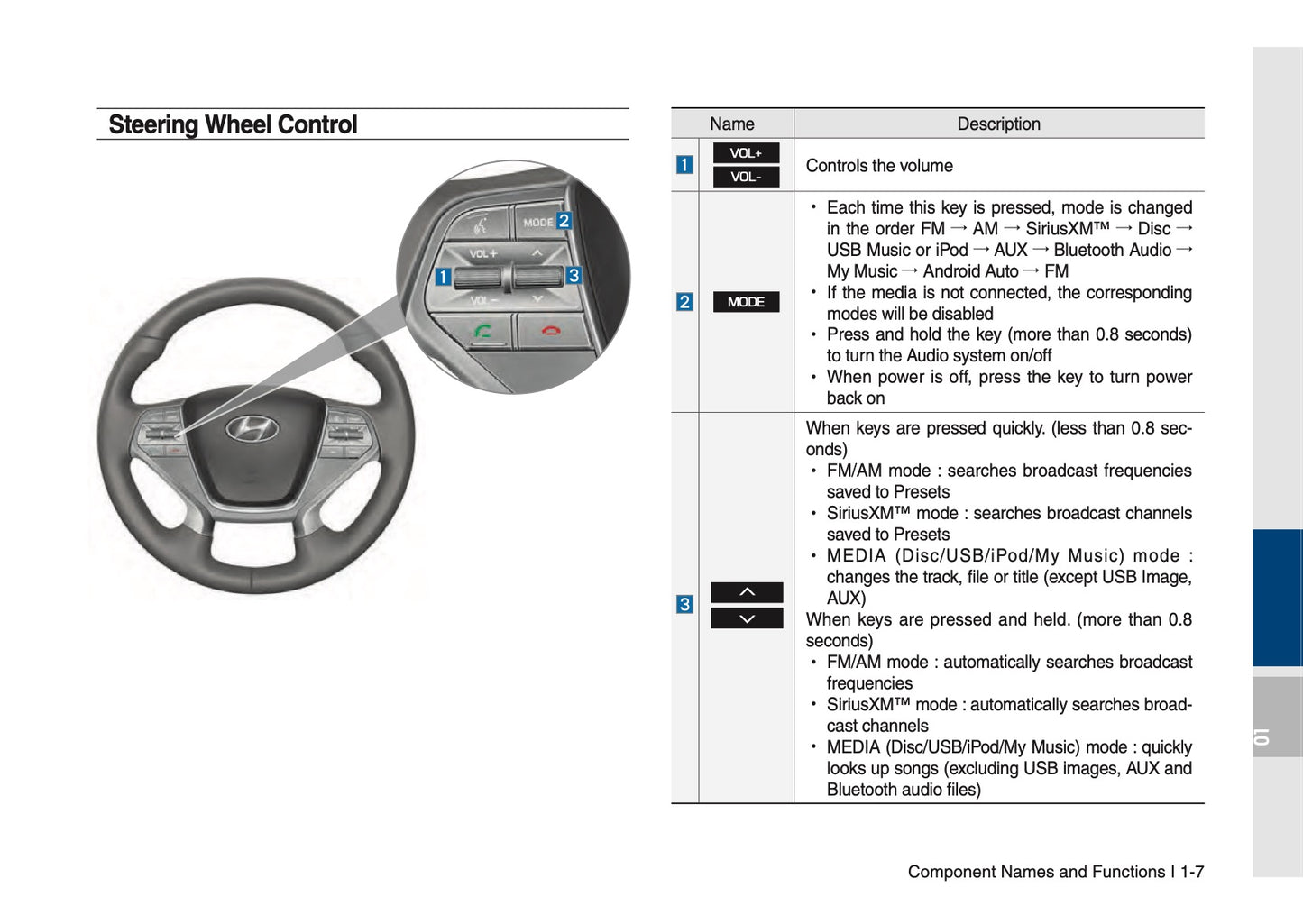Click the bullet "MEDIA mode : changes the track, file or title"
The image size is (1303, 924).
point(1009,577)
